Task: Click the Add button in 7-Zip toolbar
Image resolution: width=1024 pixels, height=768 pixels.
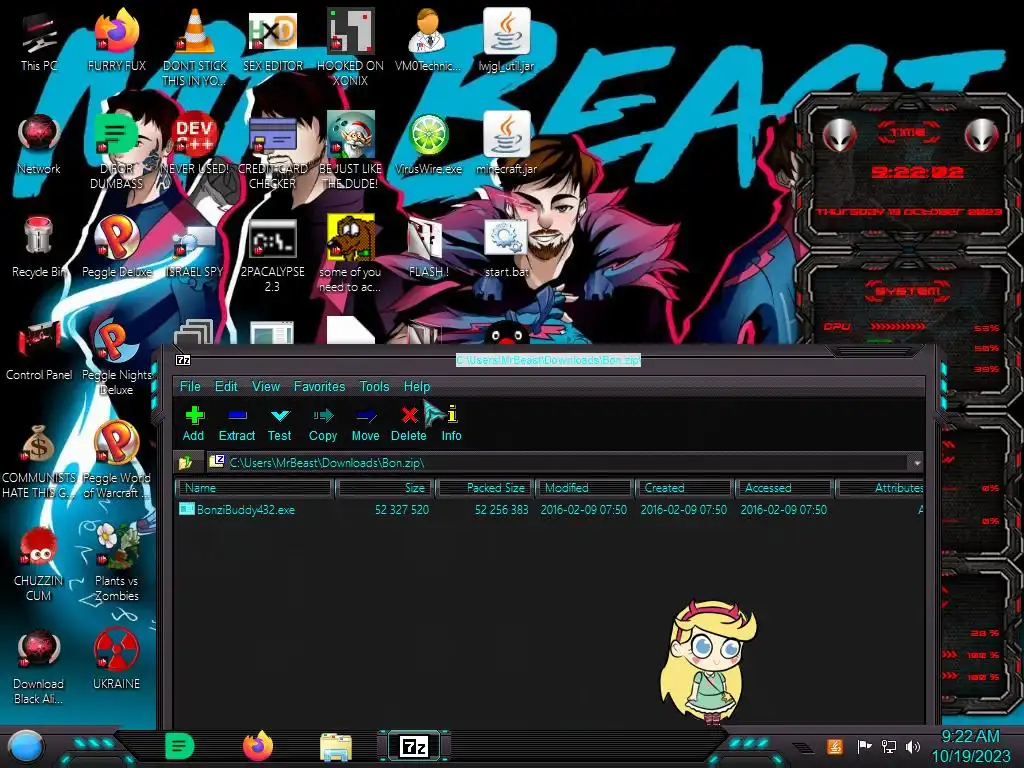Action: (193, 424)
